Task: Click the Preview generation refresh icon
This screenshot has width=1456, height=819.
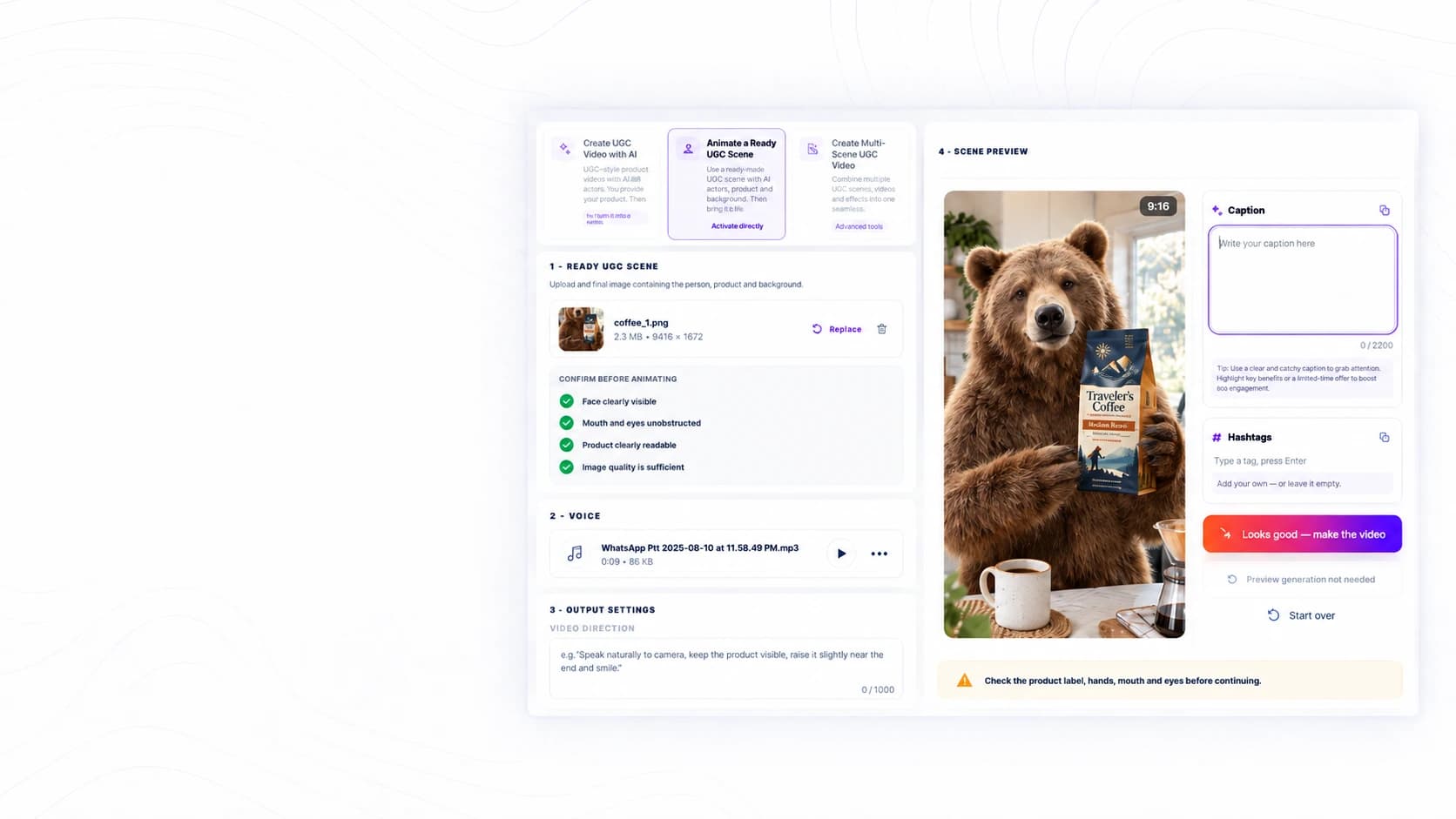Action: coord(1232,580)
